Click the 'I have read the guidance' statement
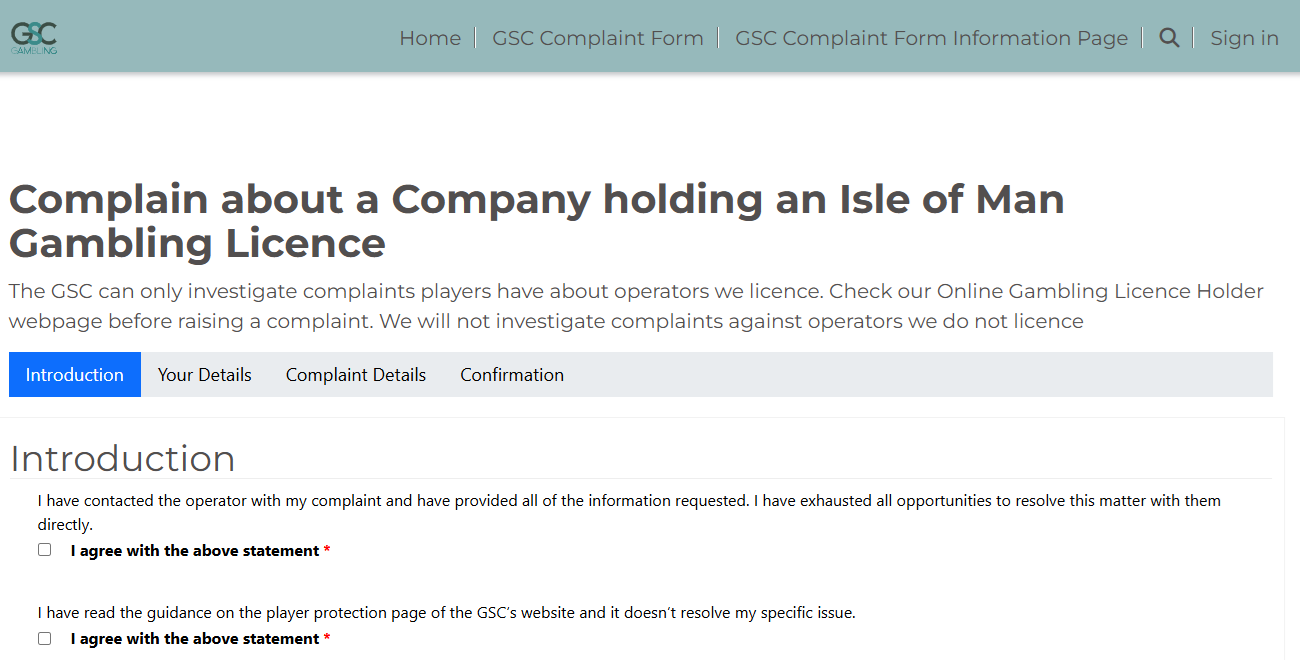The image size is (1300, 660). 447,613
